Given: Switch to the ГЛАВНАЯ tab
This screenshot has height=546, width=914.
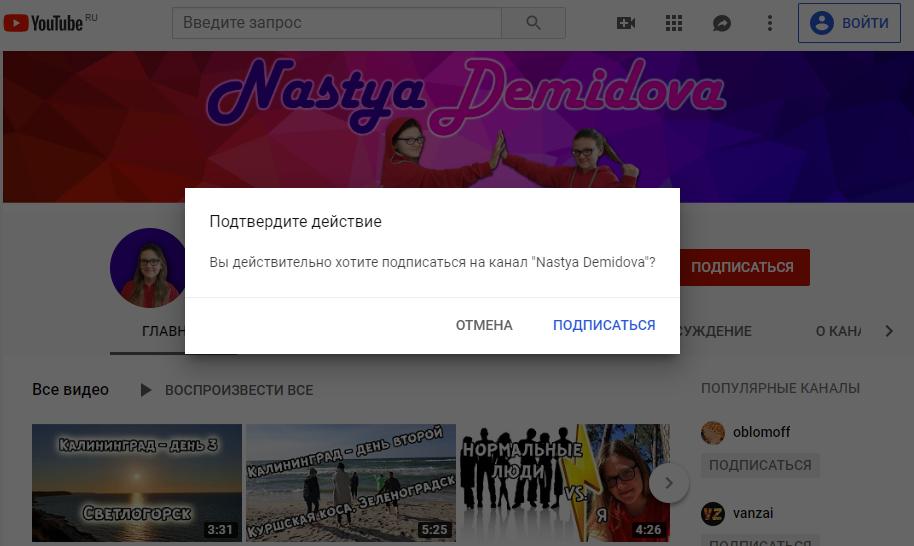Looking at the screenshot, I should click(x=164, y=331).
